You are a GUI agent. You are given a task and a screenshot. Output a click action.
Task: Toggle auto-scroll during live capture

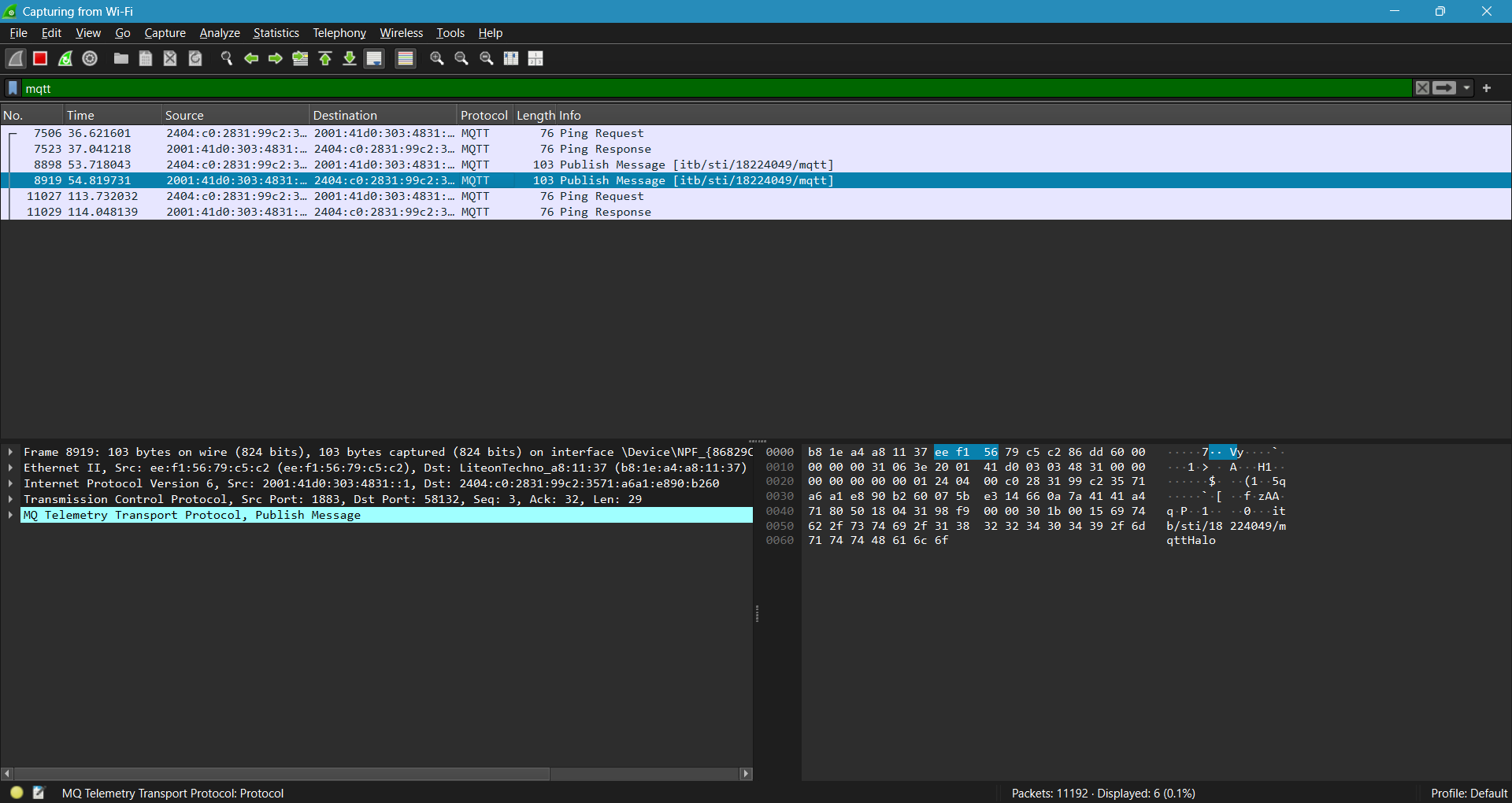374,58
